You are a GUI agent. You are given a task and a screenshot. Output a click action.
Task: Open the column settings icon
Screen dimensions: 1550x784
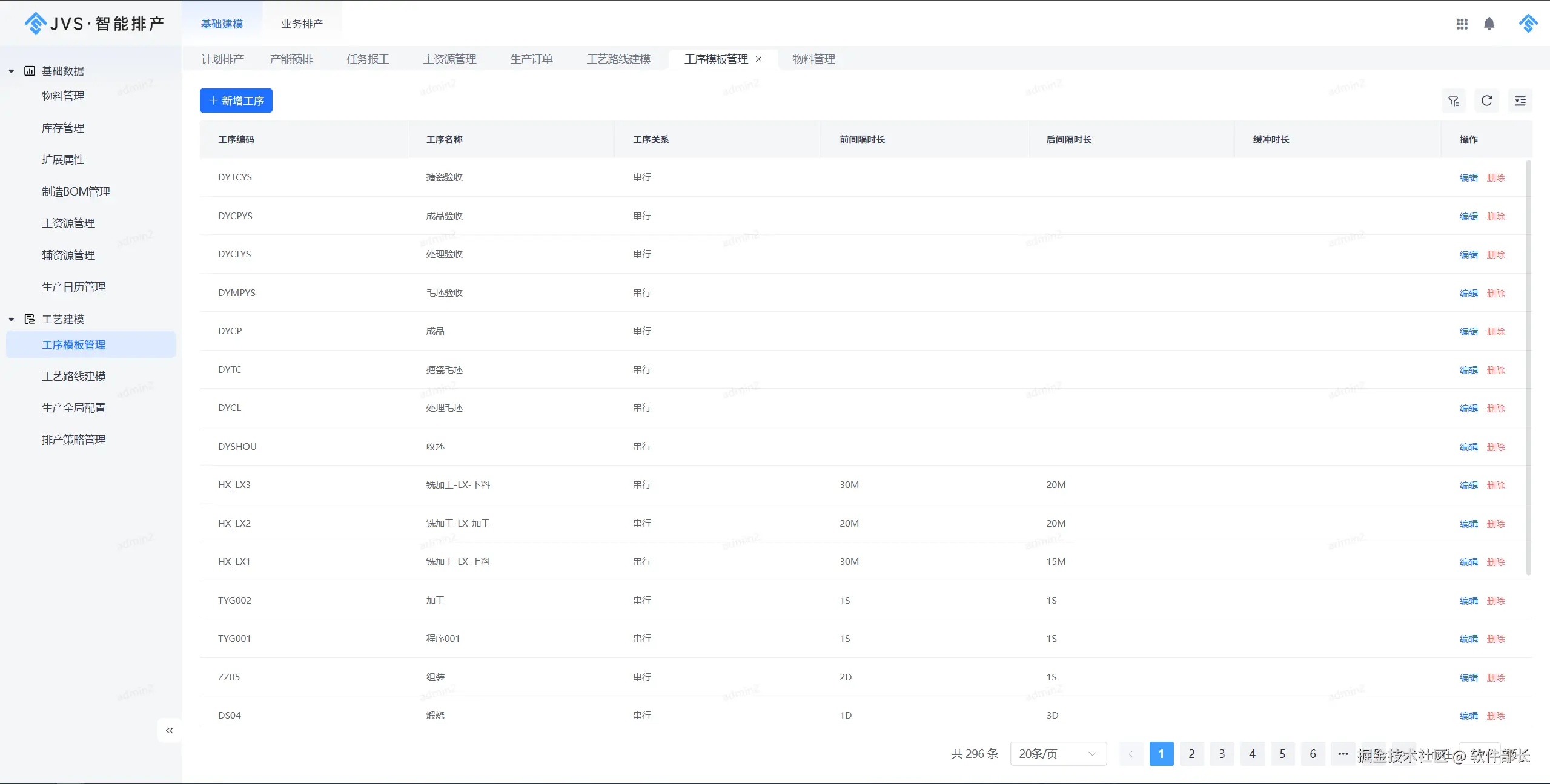(x=1520, y=101)
